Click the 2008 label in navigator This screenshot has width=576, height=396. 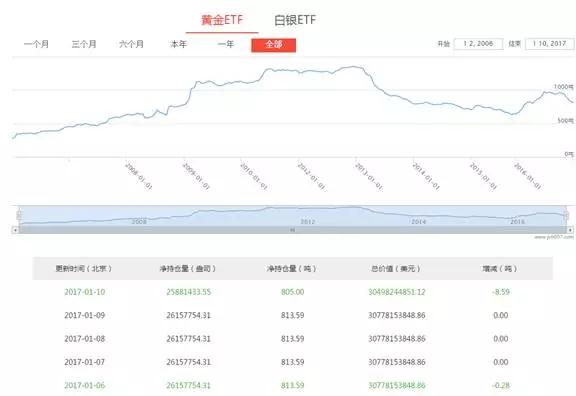(139, 222)
